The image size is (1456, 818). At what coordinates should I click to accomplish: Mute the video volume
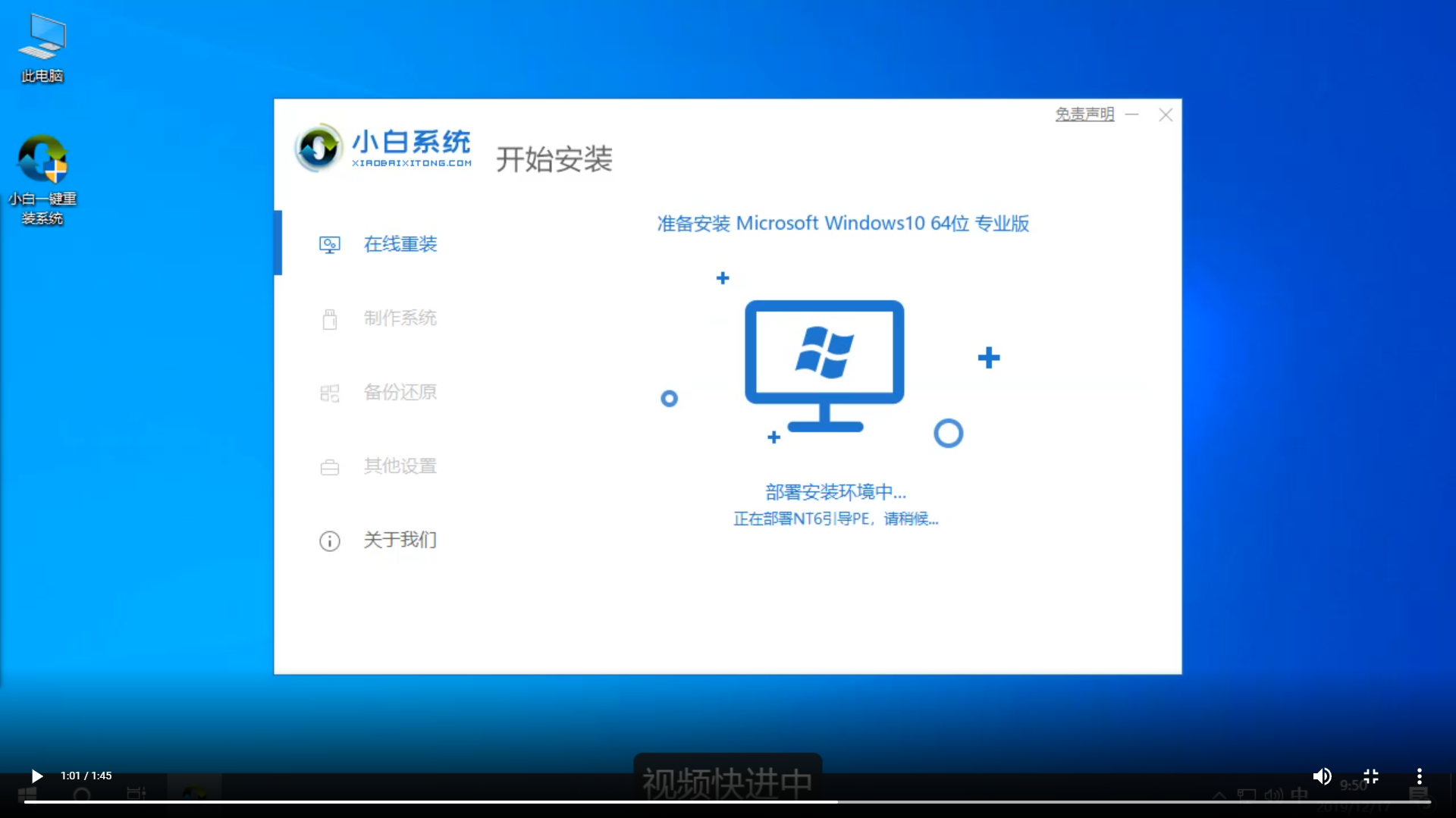(1322, 776)
